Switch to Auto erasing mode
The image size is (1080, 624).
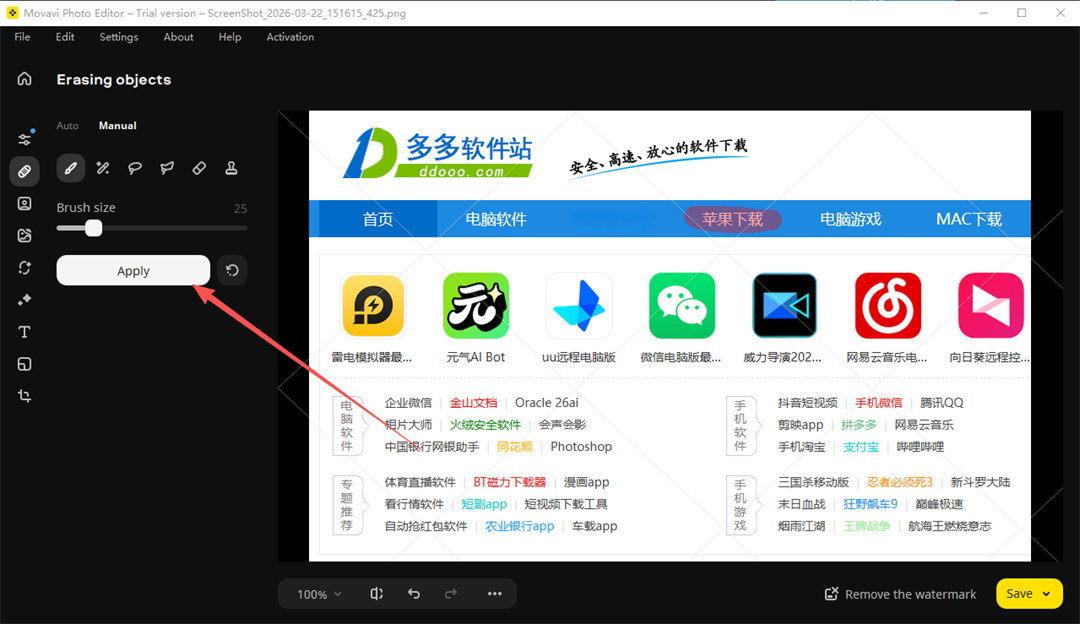click(68, 125)
